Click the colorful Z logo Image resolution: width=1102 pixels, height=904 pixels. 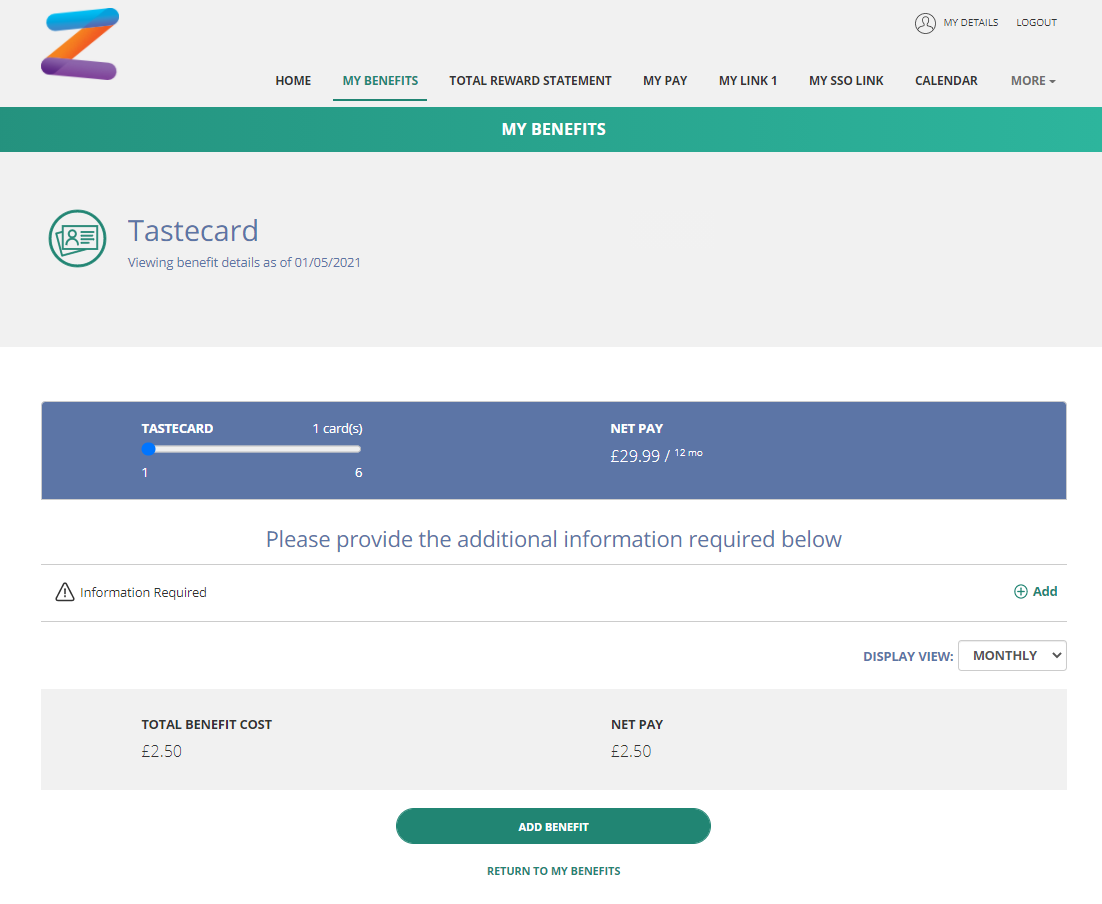[x=80, y=44]
